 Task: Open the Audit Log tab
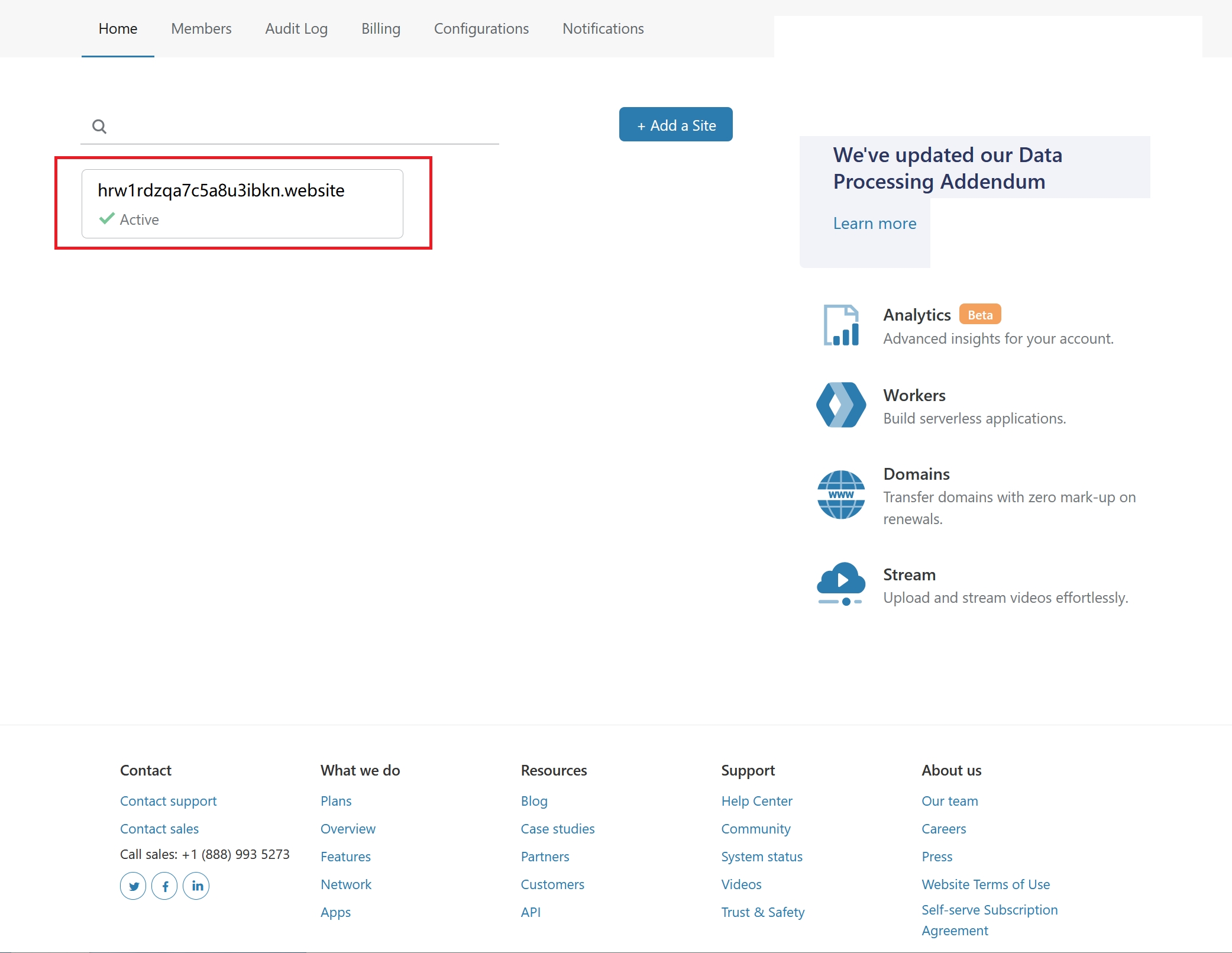[x=296, y=28]
